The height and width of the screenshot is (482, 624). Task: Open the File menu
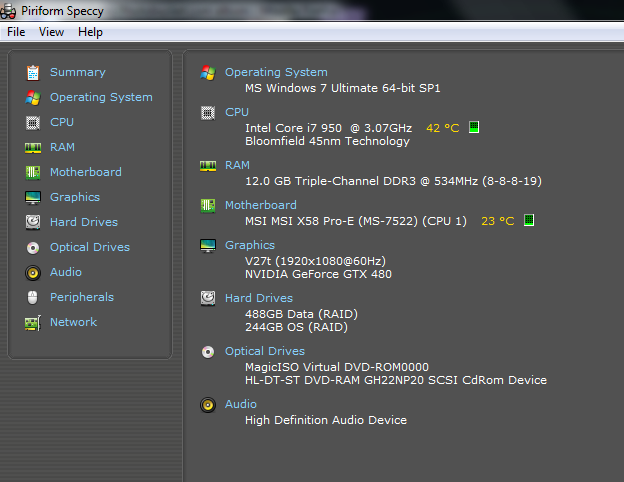point(16,32)
